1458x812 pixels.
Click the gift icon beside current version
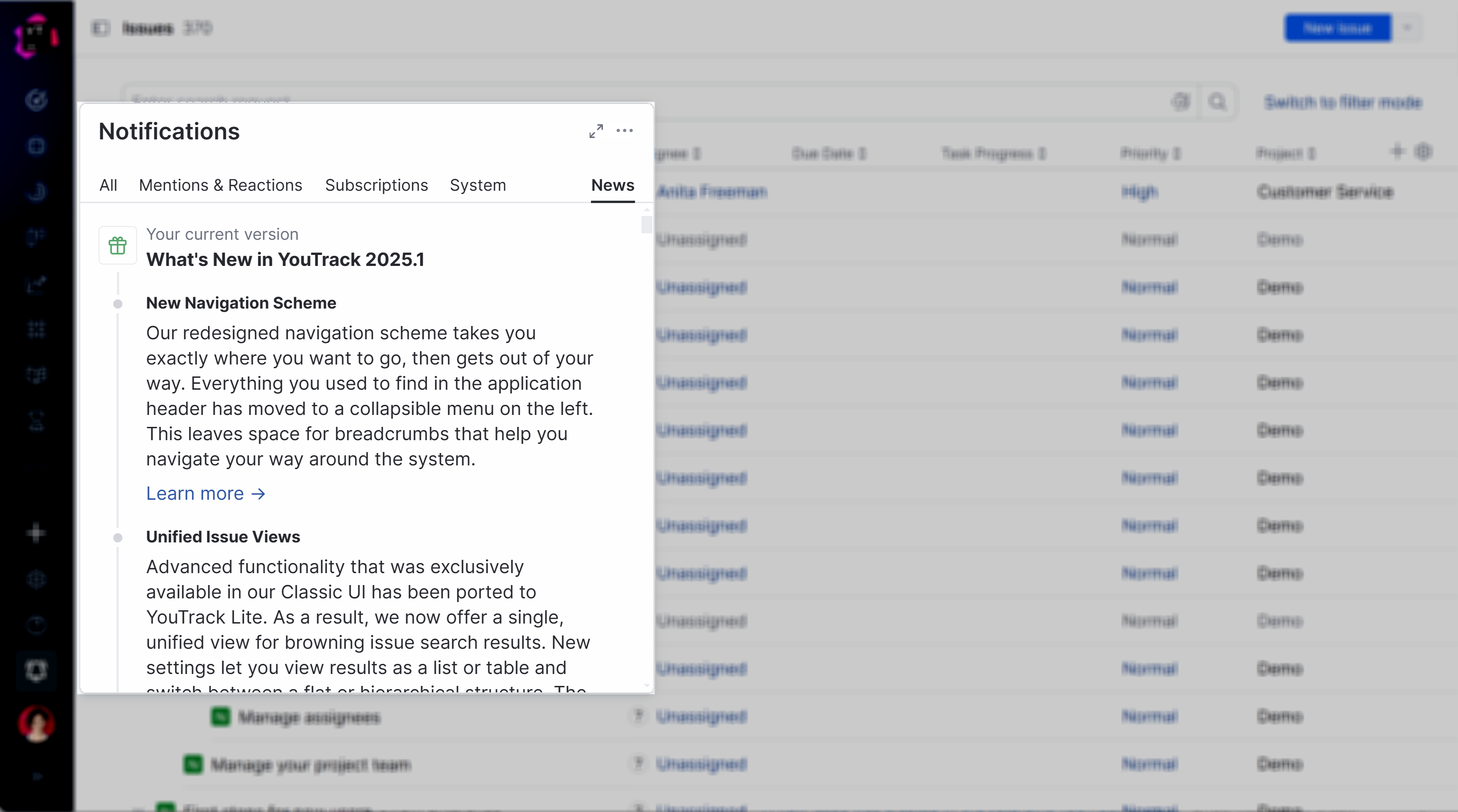118,246
